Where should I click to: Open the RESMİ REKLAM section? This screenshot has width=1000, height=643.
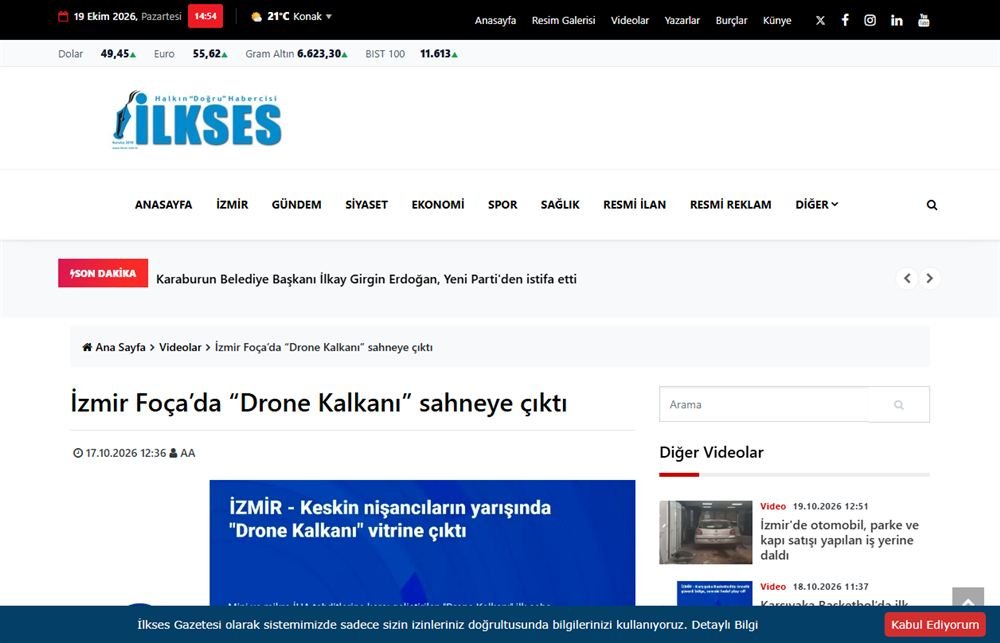731,205
